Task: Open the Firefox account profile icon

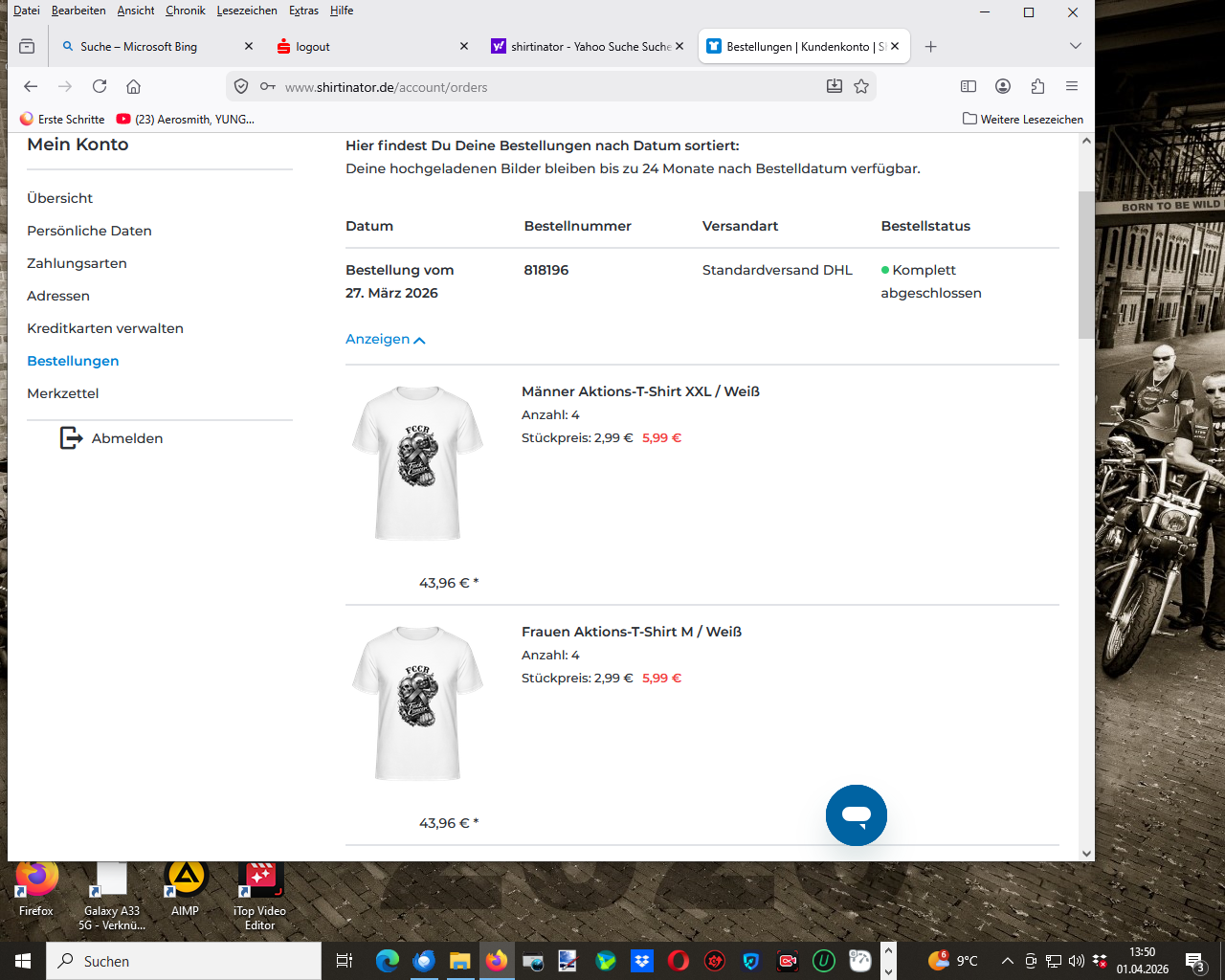Action: pyautogui.click(x=1003, y=86)
